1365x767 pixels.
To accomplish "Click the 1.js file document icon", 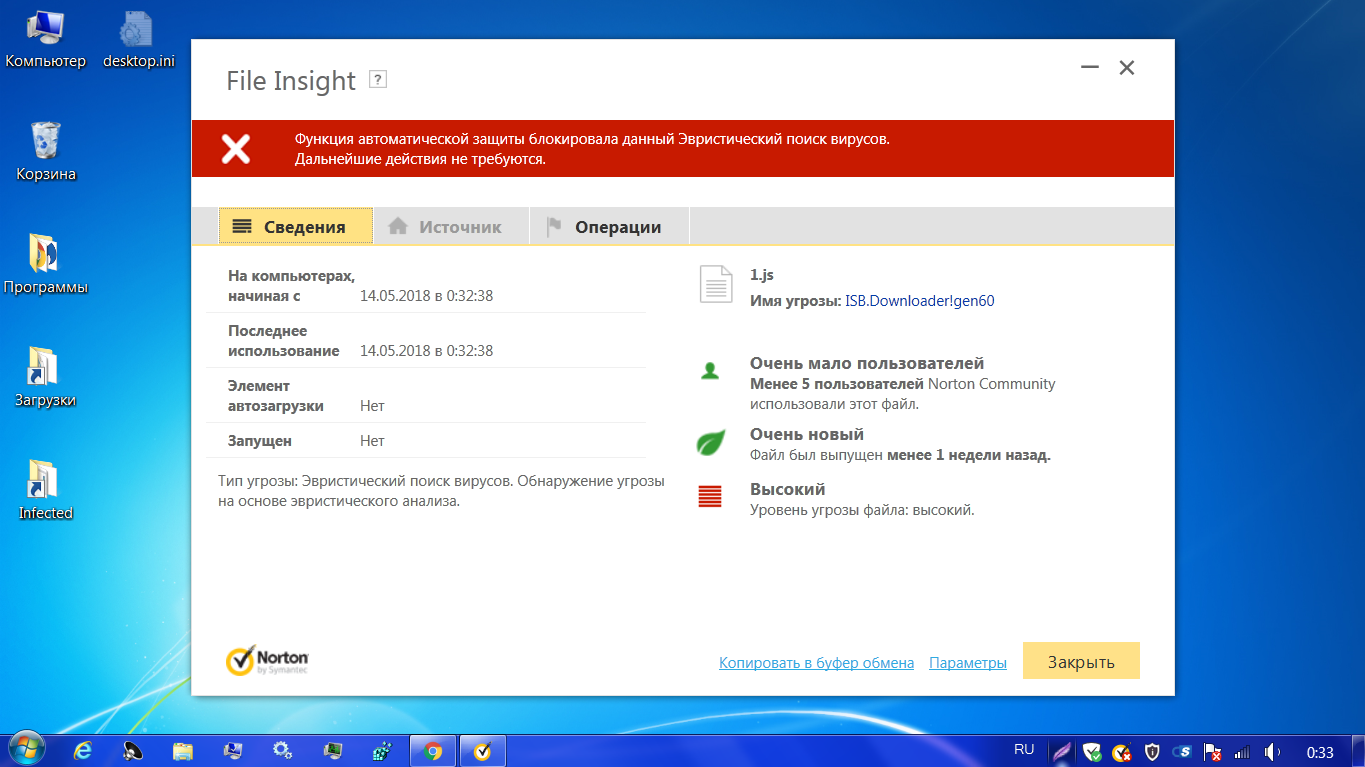I will [714, 285].
